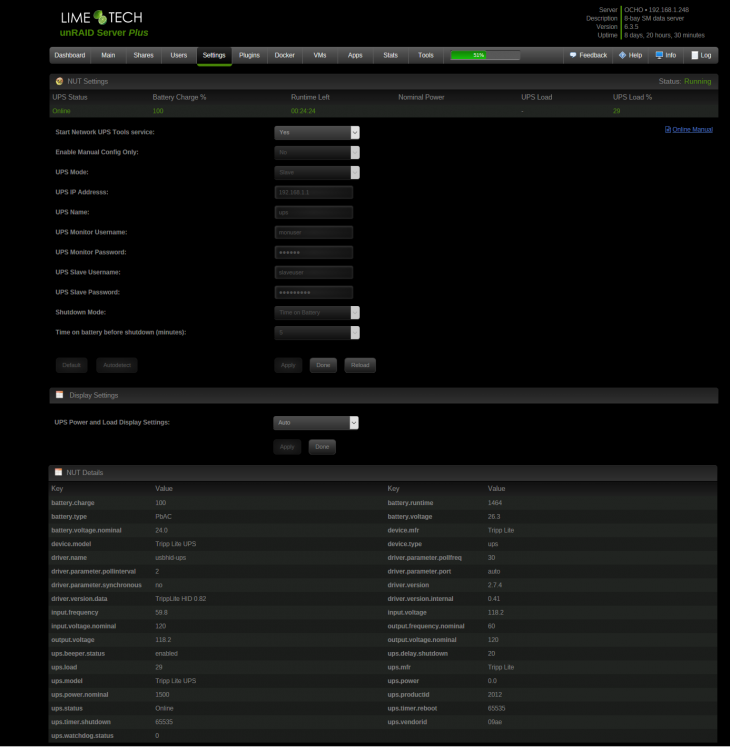
Task: Click the Log document icon
Action: (x=695, y=55)
